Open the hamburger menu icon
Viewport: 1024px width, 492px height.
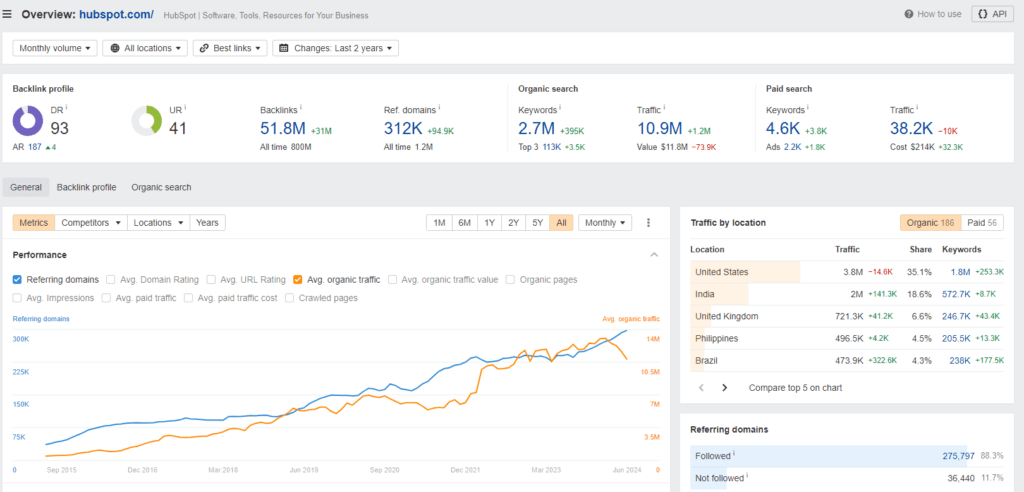click(7, 14)
